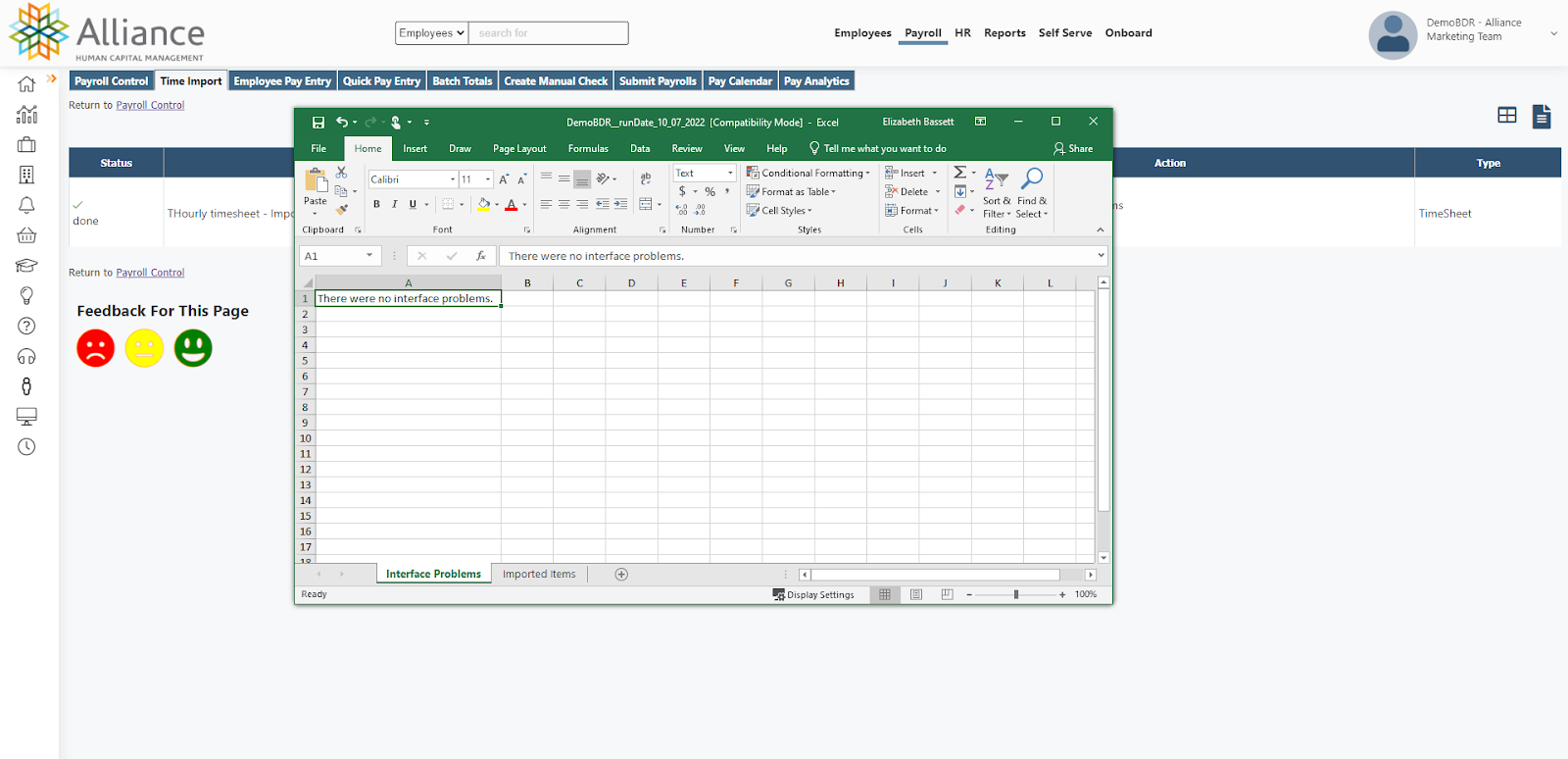
Task: Increase font size with the large A icon
Action: pyautogui.click(x=504, y=179)
